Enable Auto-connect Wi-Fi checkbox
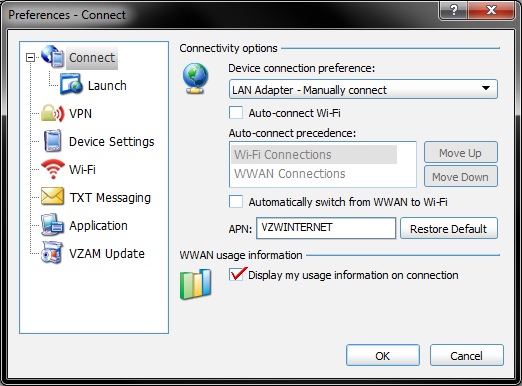The width and height of the screenshot is (522, 386). tap(236, 113)
